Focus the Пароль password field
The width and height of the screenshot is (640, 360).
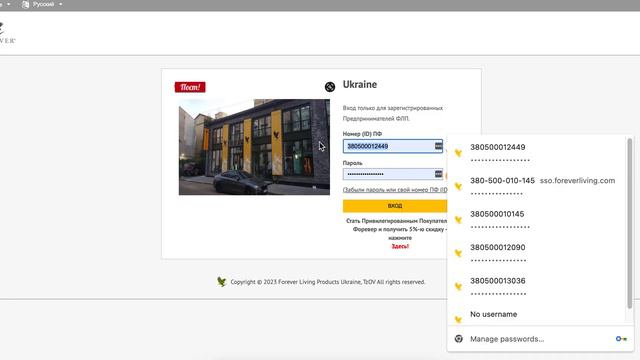(393, 174)
